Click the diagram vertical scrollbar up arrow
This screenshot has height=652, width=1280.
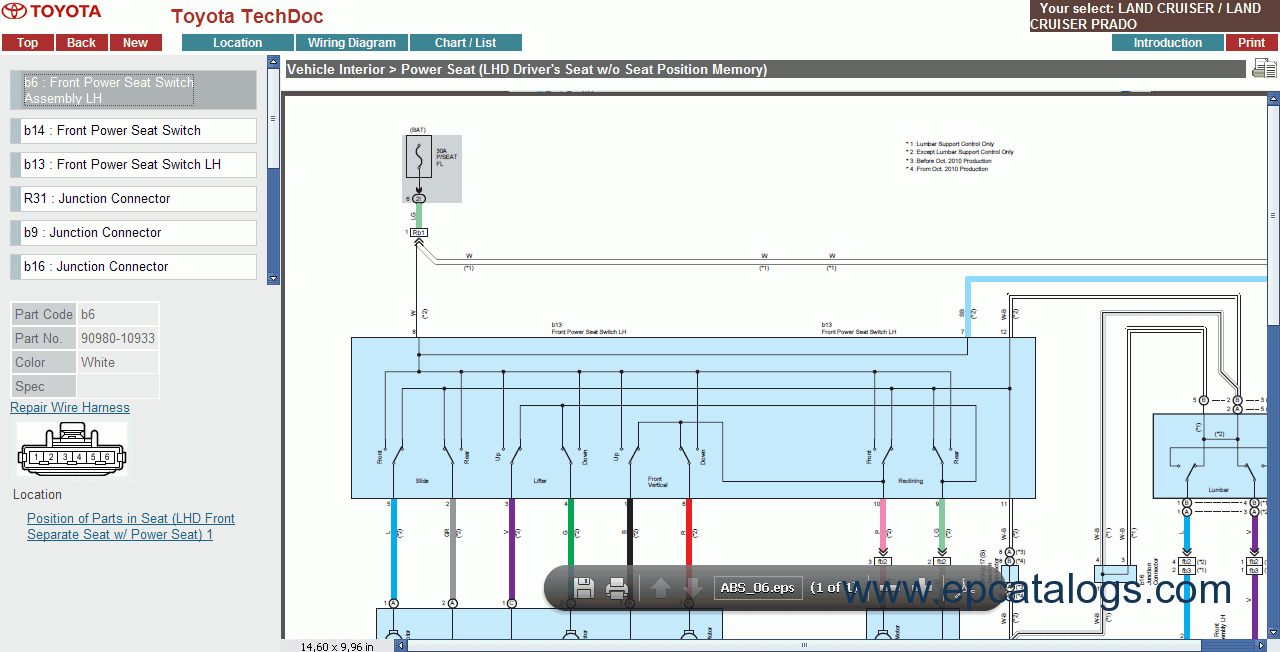coord(1273,100)
